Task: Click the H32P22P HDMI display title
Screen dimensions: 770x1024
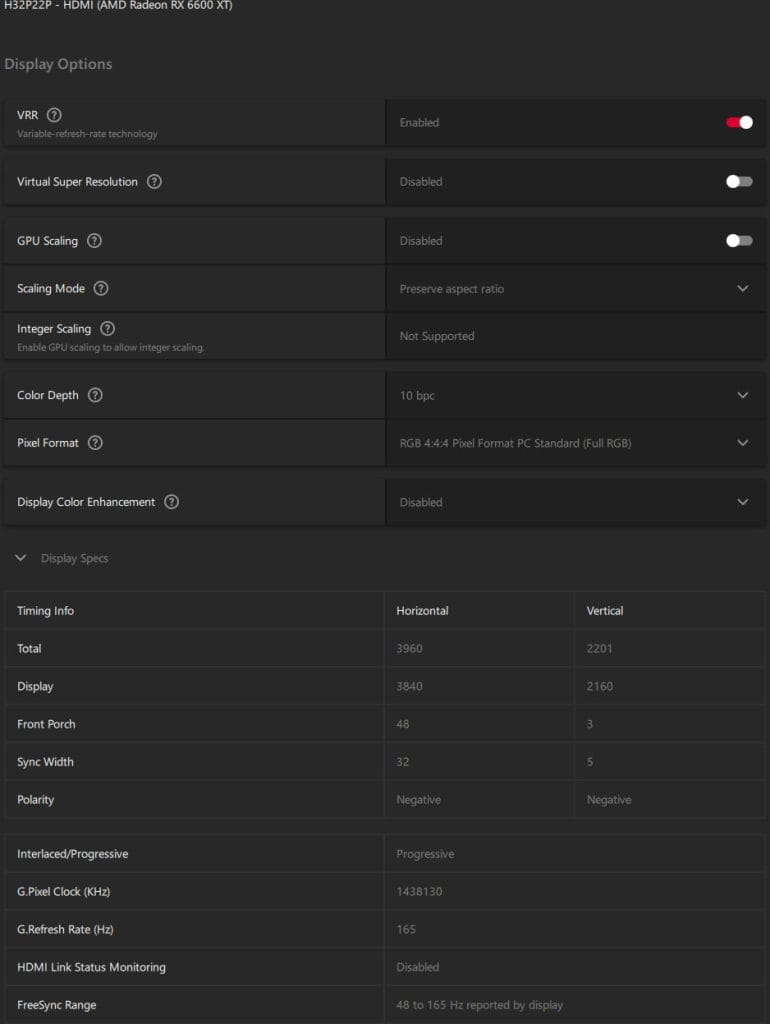Action: point(118,6)
